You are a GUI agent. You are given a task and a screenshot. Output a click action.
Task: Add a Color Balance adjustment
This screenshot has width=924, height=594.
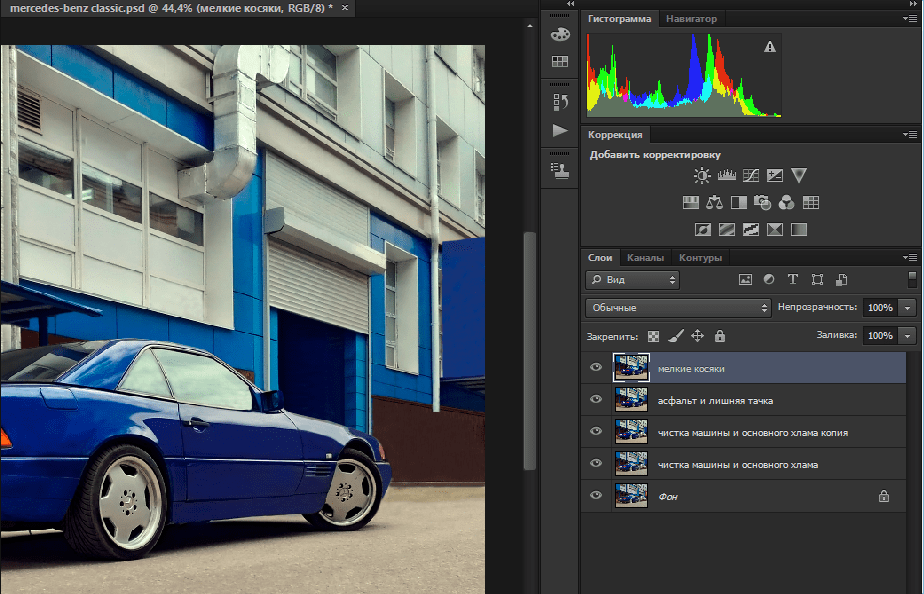click(x=715, y=203)
